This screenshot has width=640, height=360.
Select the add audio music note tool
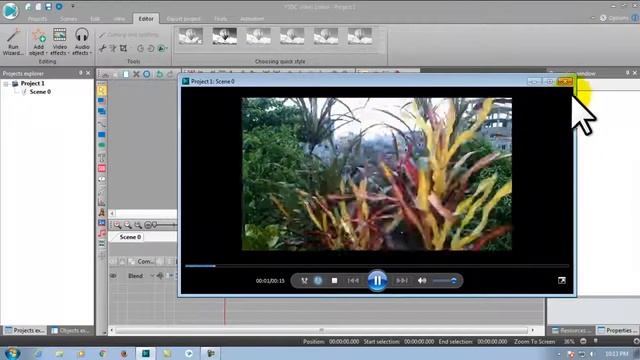[x=102, y=233]
